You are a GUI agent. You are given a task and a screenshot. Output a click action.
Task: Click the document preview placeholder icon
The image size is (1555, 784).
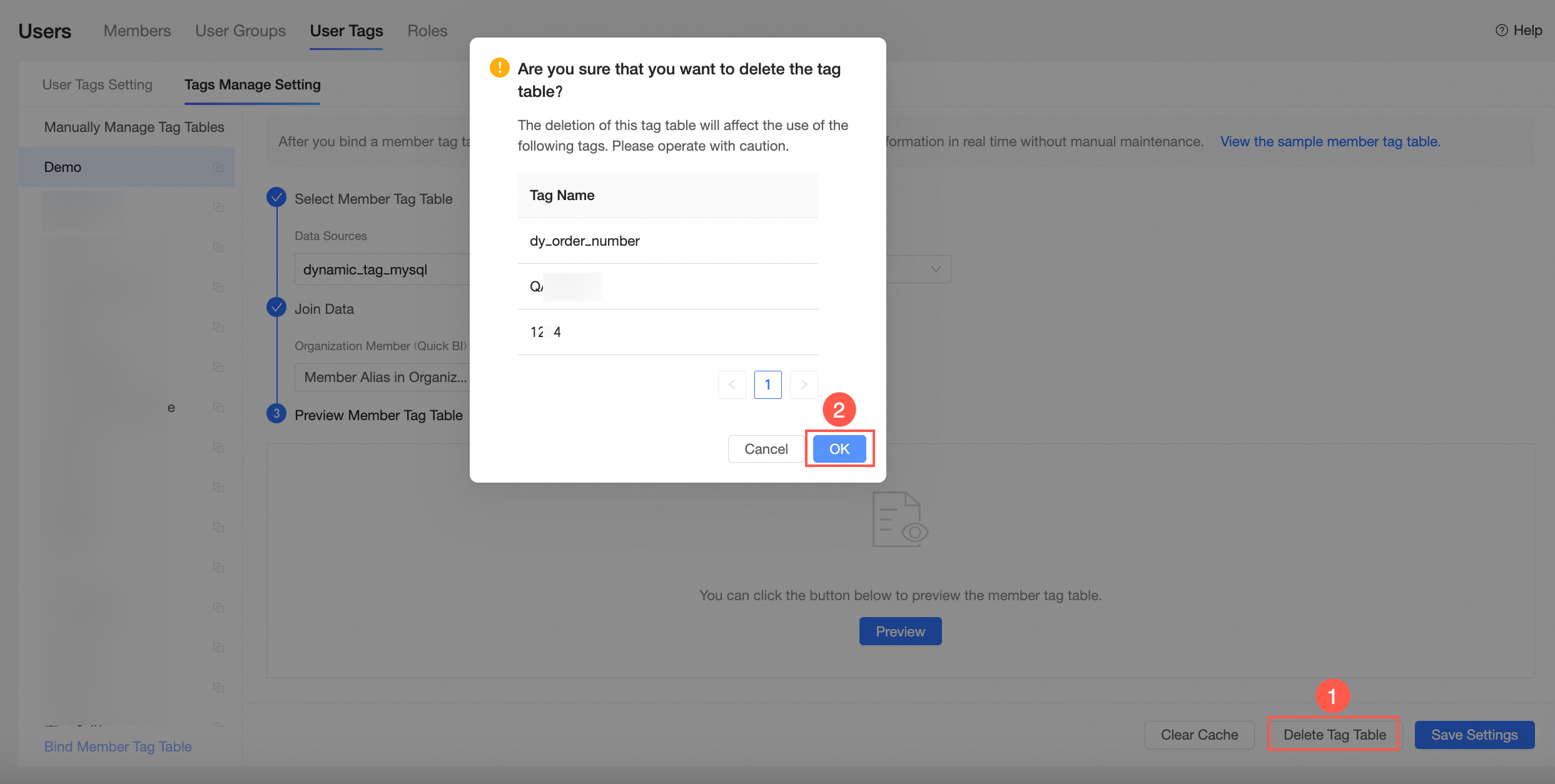point(899,519)
